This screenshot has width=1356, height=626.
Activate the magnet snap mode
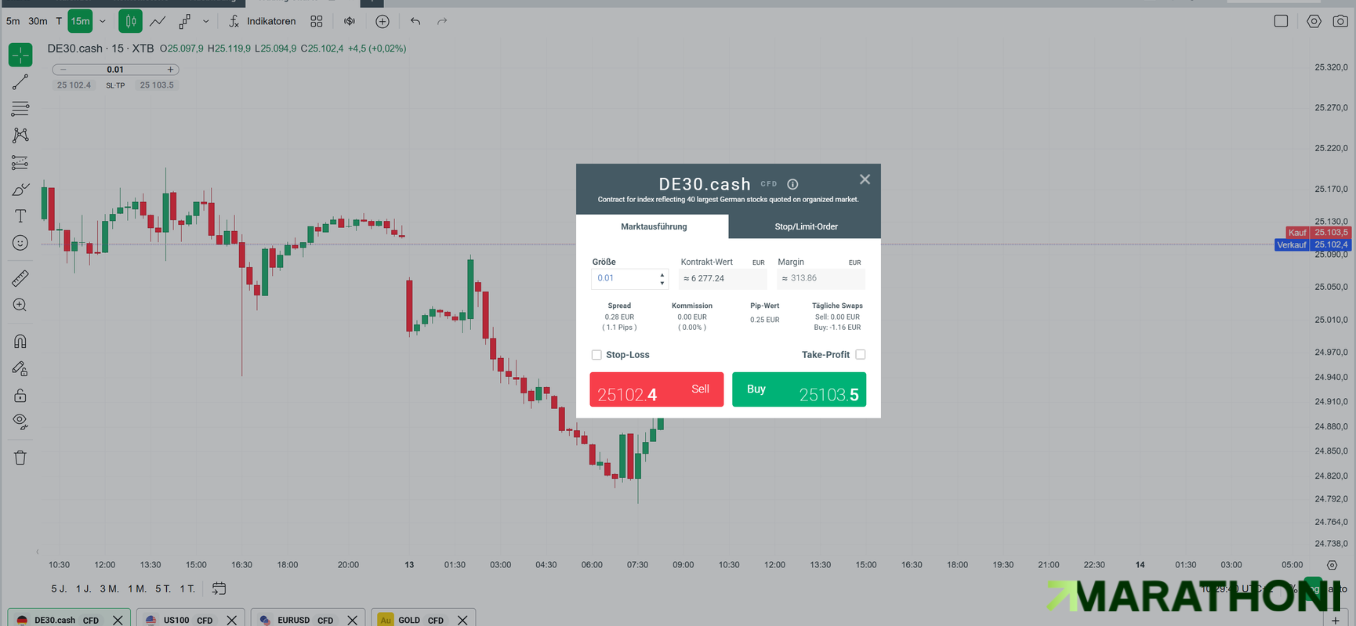[x=20, y=342]
